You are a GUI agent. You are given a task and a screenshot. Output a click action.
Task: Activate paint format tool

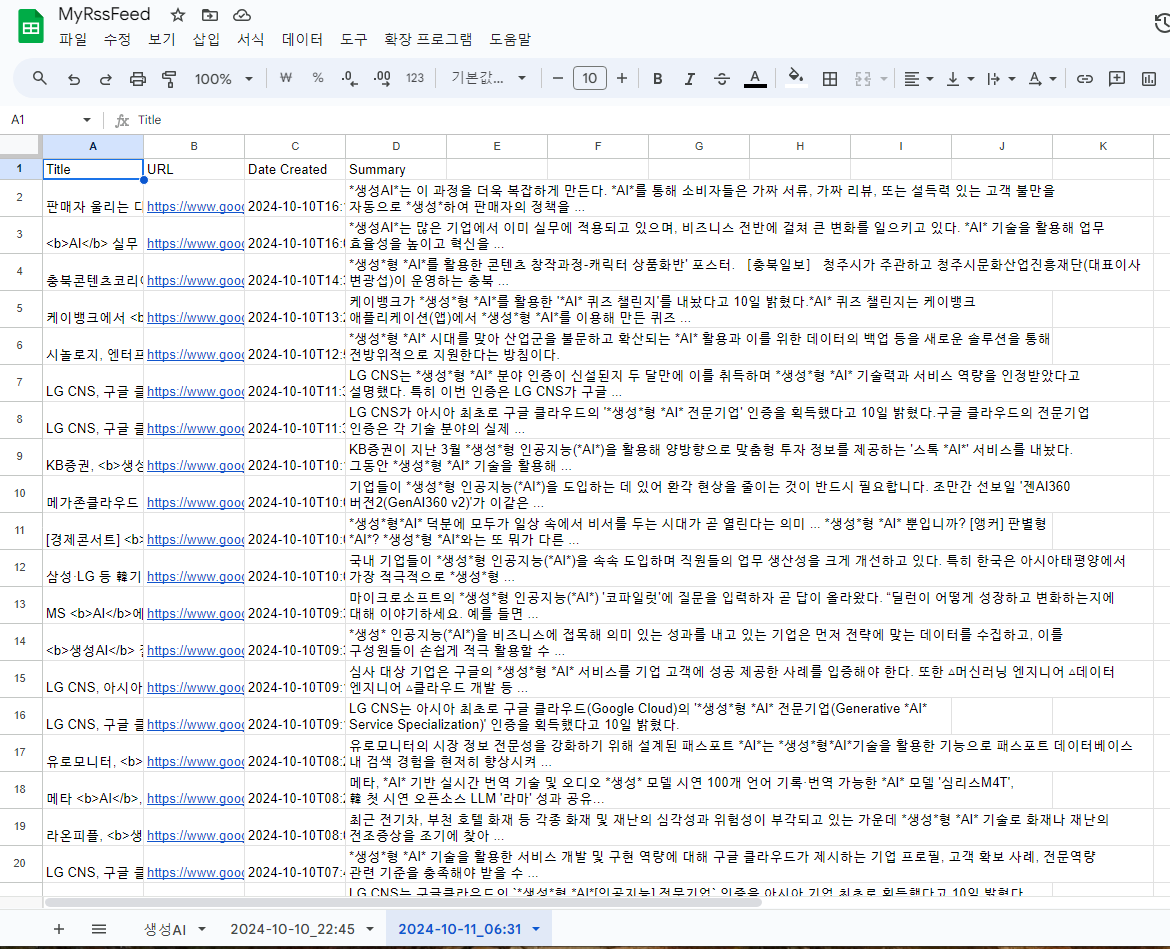[169, 78]
